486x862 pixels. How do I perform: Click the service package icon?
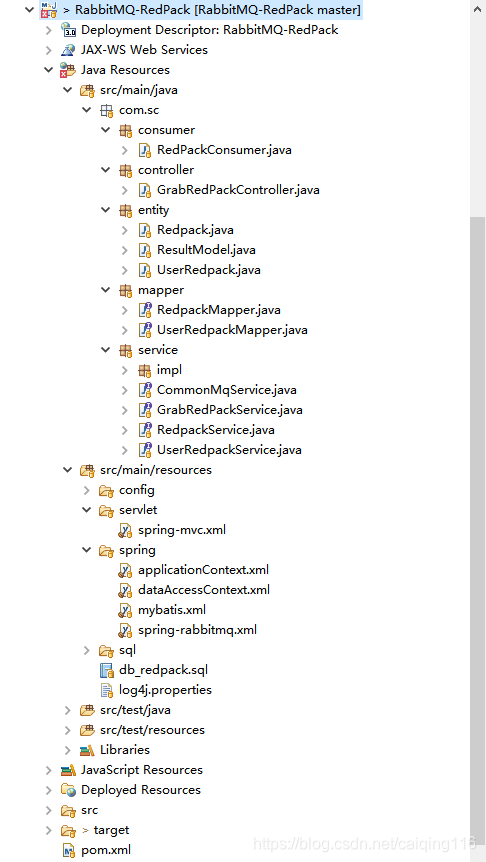coord(125,350)
